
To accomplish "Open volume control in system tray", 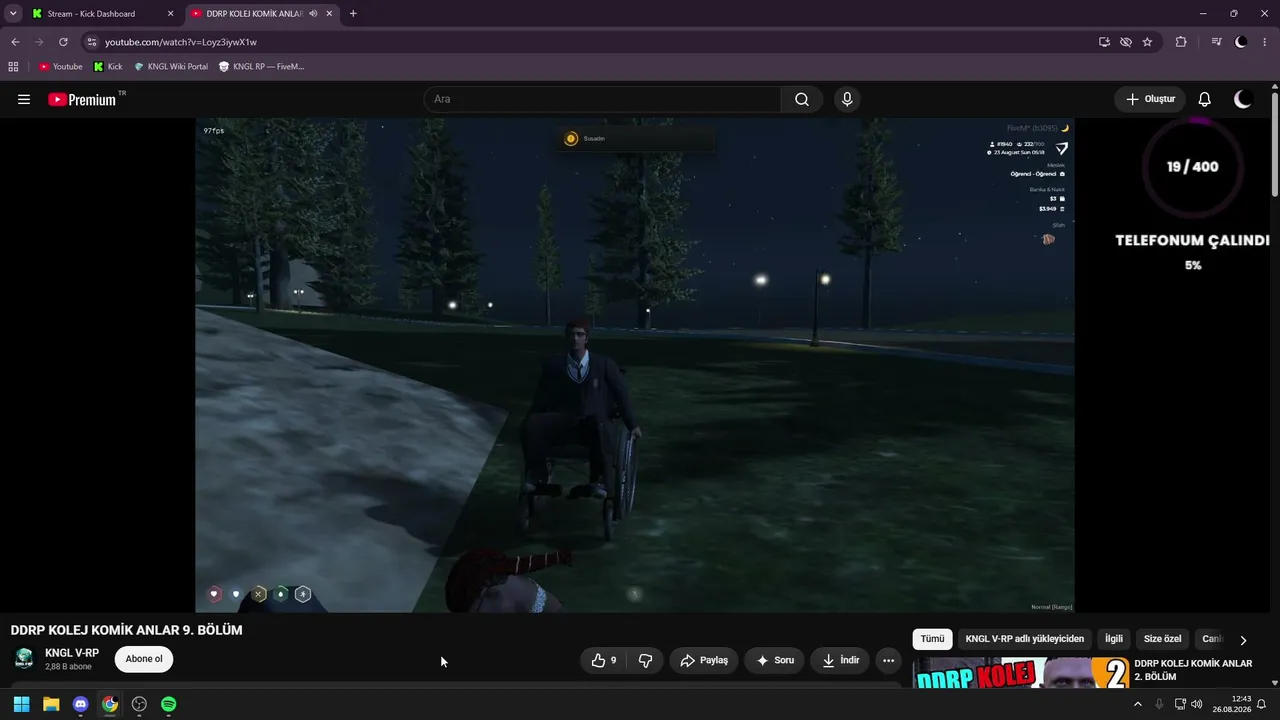I will point(1197,704).
